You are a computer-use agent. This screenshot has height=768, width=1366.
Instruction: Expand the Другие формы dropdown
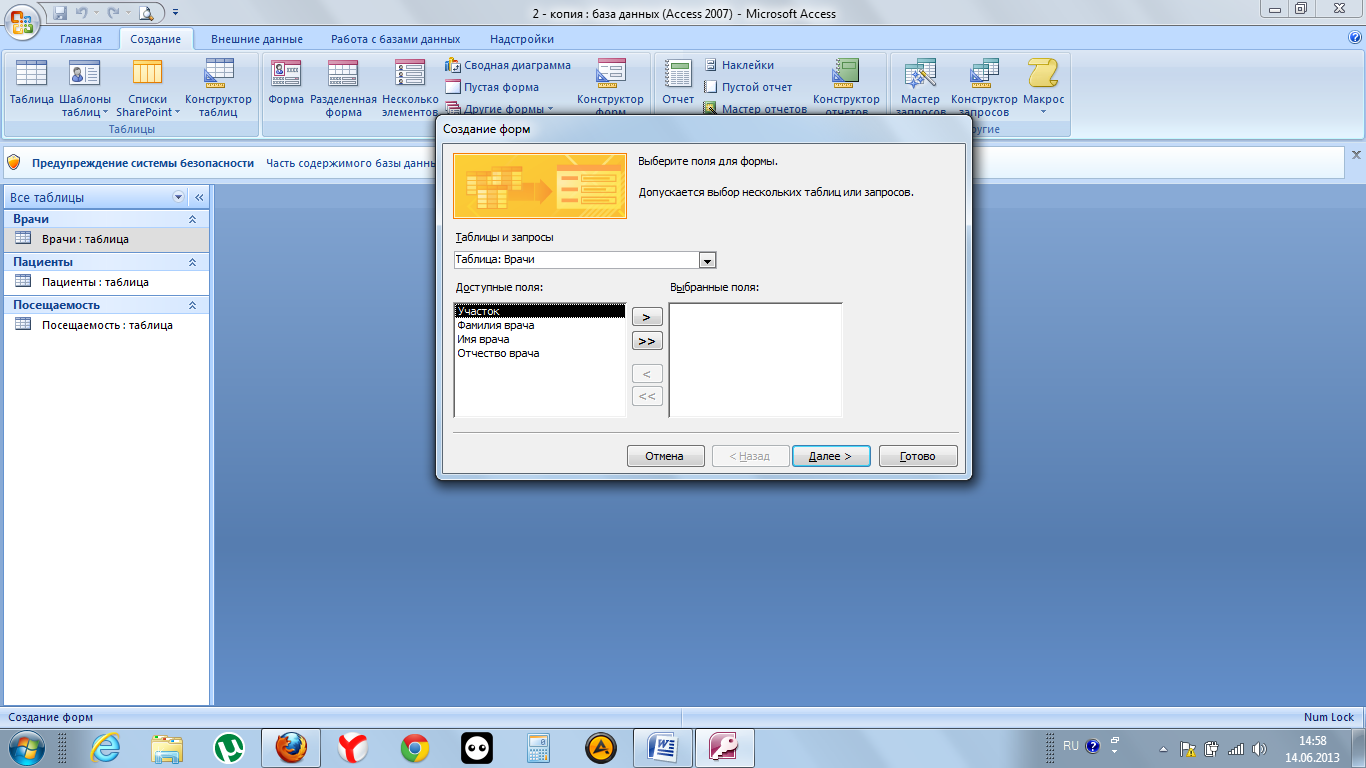click(499, 109)
